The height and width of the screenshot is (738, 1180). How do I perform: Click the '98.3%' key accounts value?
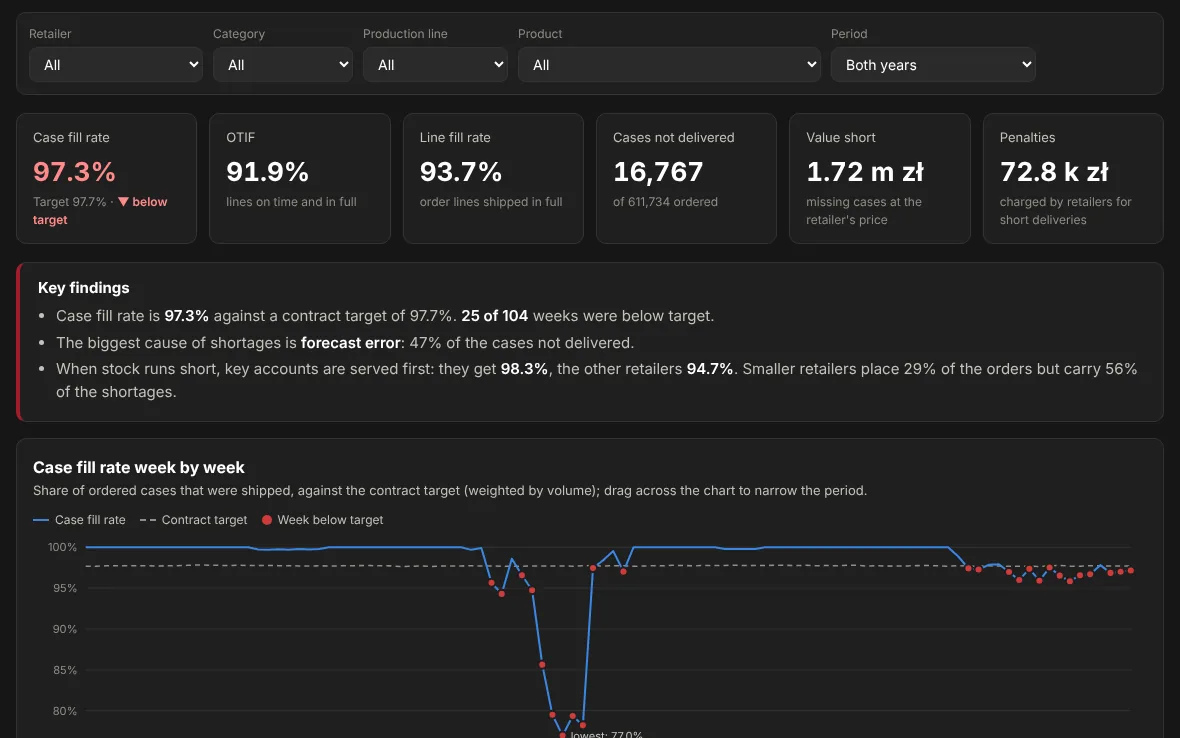524,369
